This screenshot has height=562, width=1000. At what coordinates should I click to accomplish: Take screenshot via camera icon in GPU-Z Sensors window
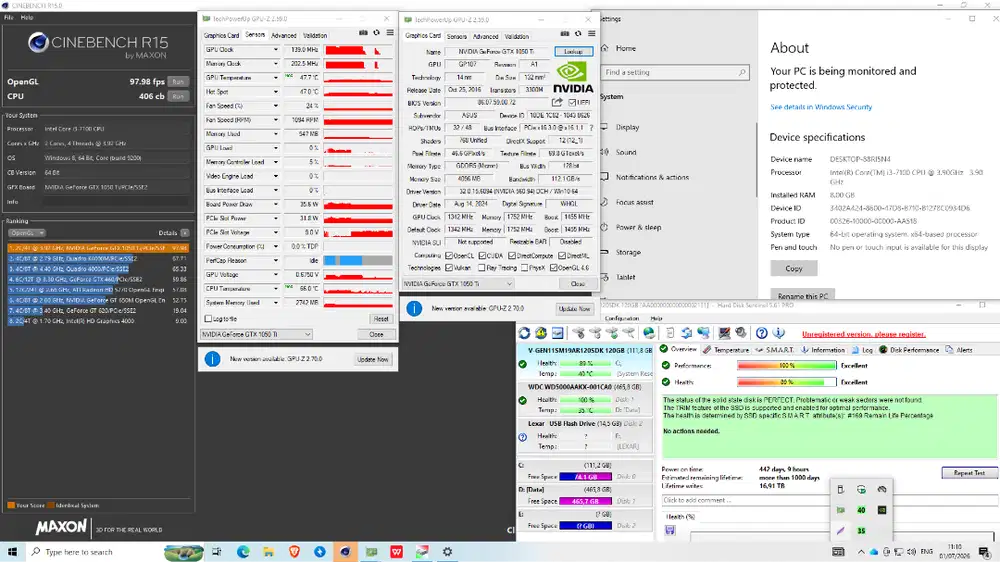pos(364,33)
